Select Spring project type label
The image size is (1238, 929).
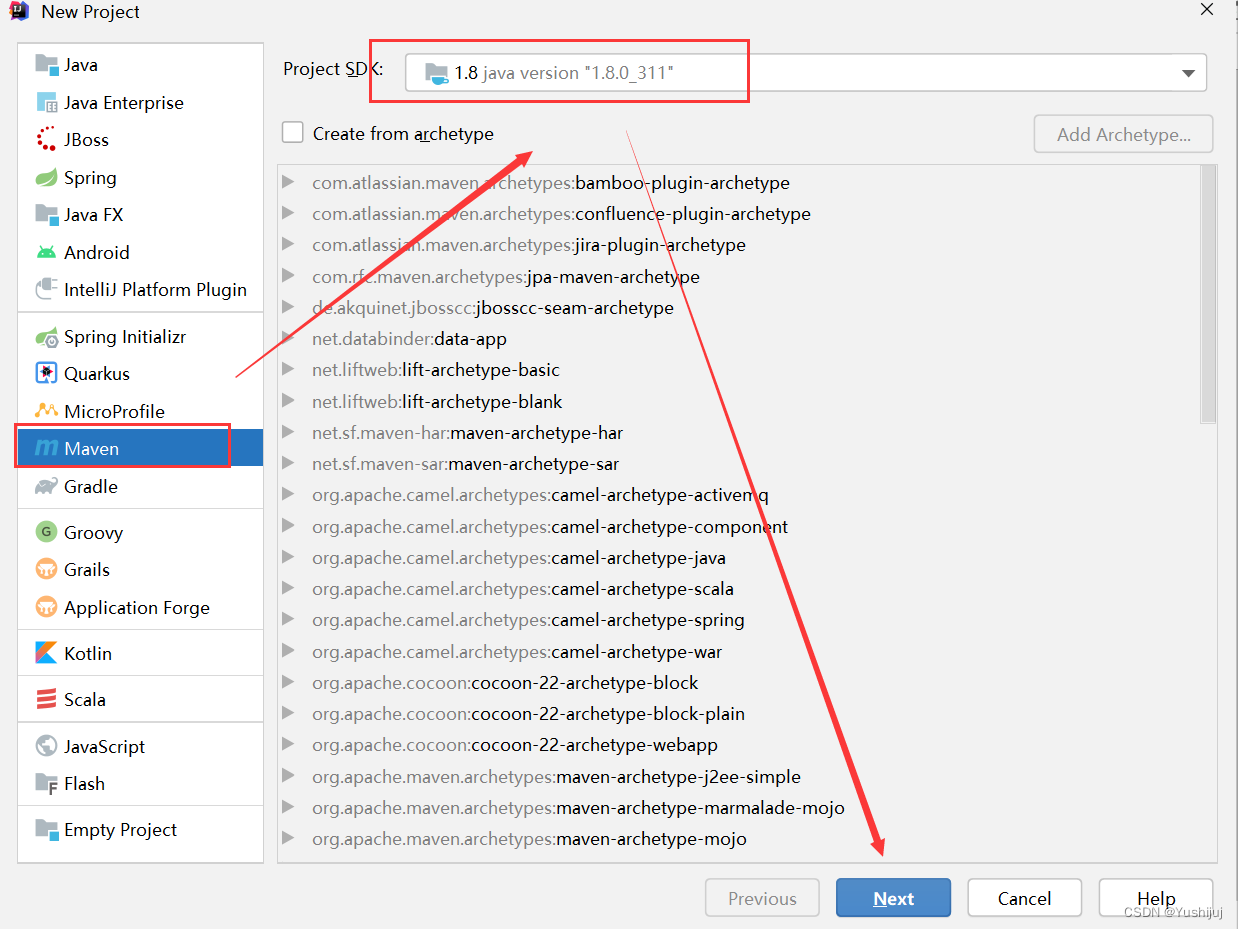pyautogui.click(x=90, y=178)
